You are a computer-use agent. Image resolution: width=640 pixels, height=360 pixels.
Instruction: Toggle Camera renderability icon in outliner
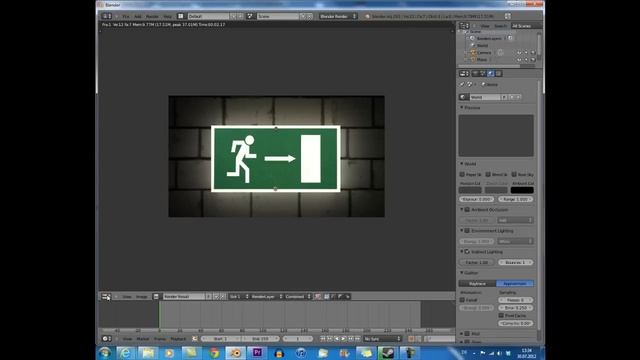pos(533,52)
